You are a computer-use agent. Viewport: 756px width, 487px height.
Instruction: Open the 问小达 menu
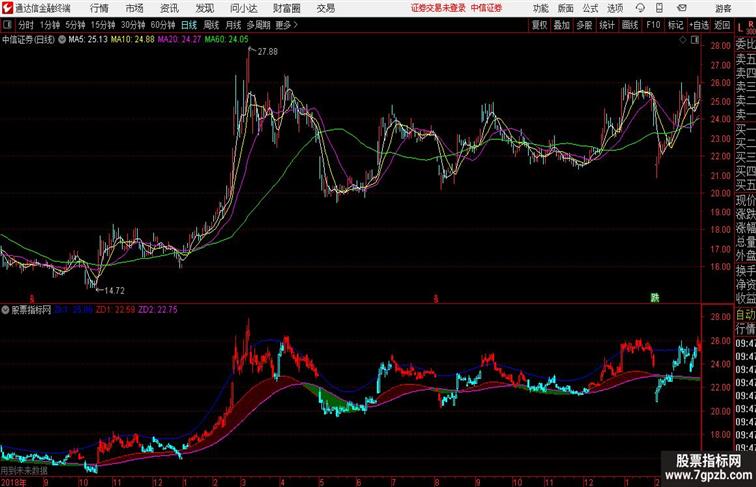click(x=244, y=8)
